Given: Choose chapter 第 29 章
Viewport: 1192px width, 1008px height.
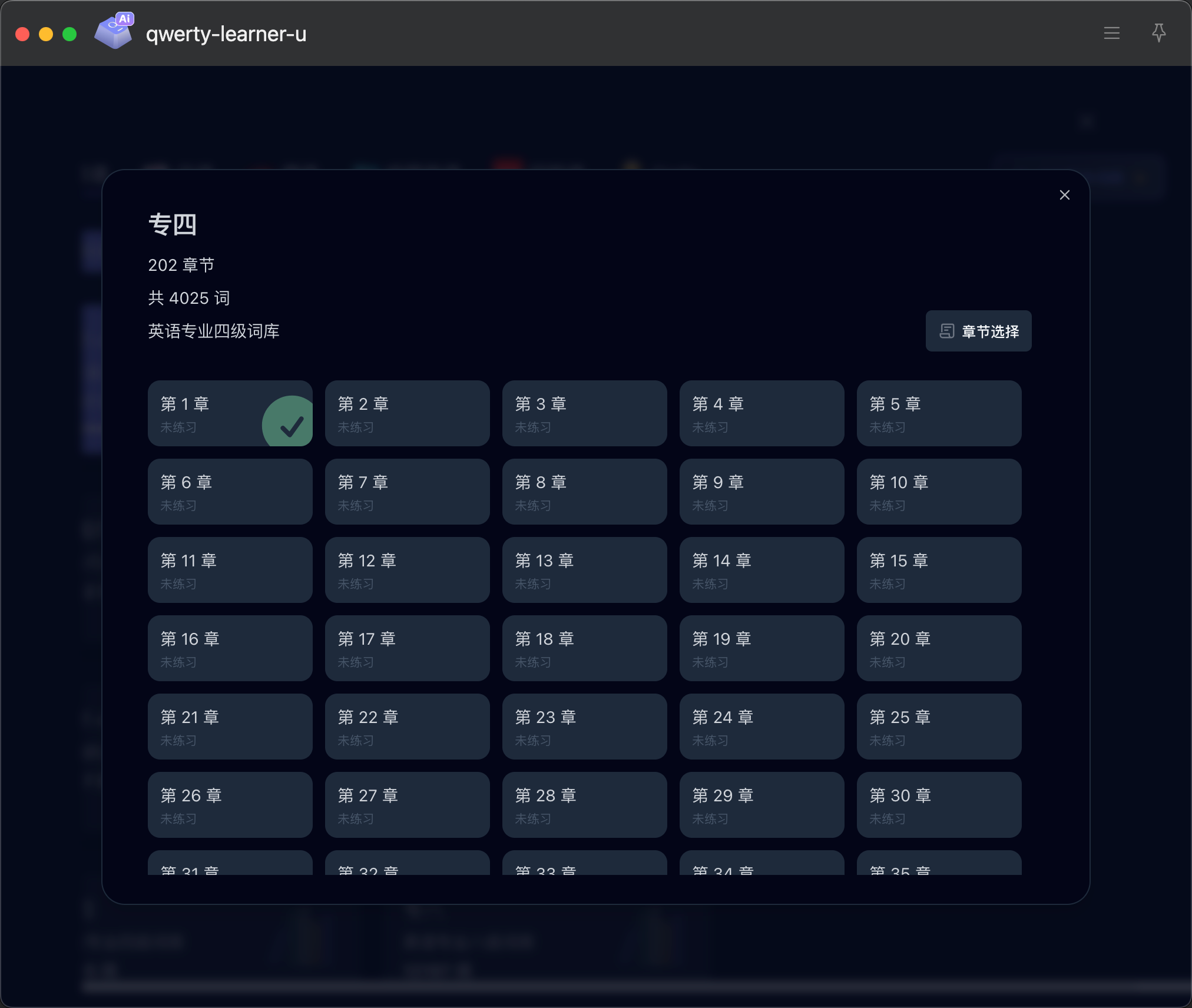Looking at the screenshot, I should (761, 805).
